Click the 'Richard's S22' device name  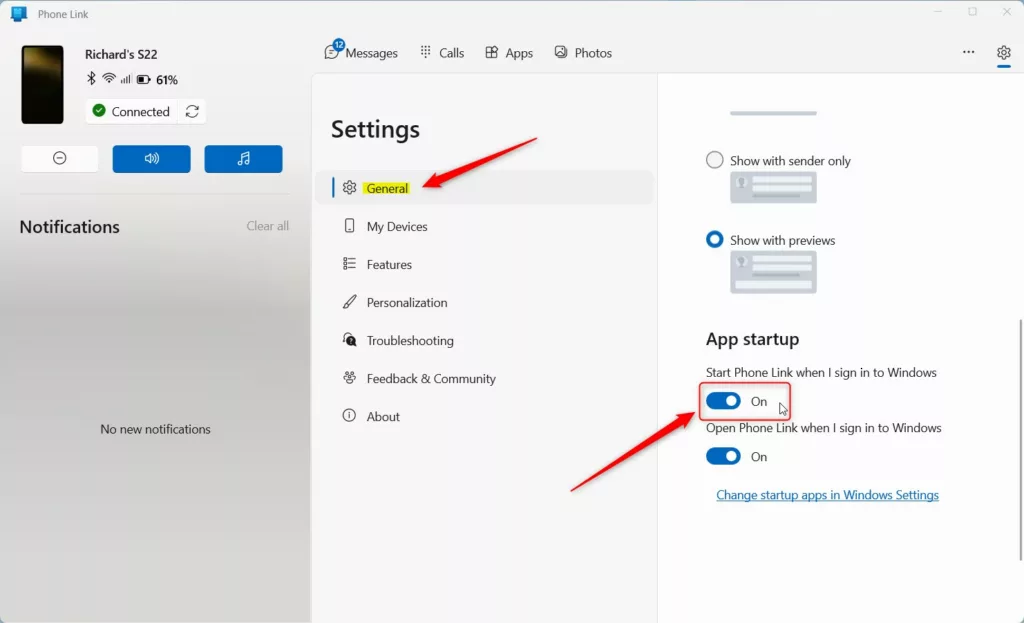(x=121, y=54)
